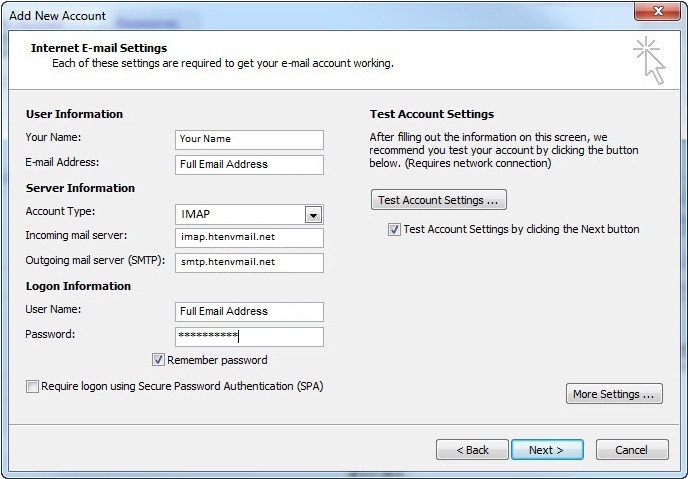Open More Settings dialog

point(614,394)
